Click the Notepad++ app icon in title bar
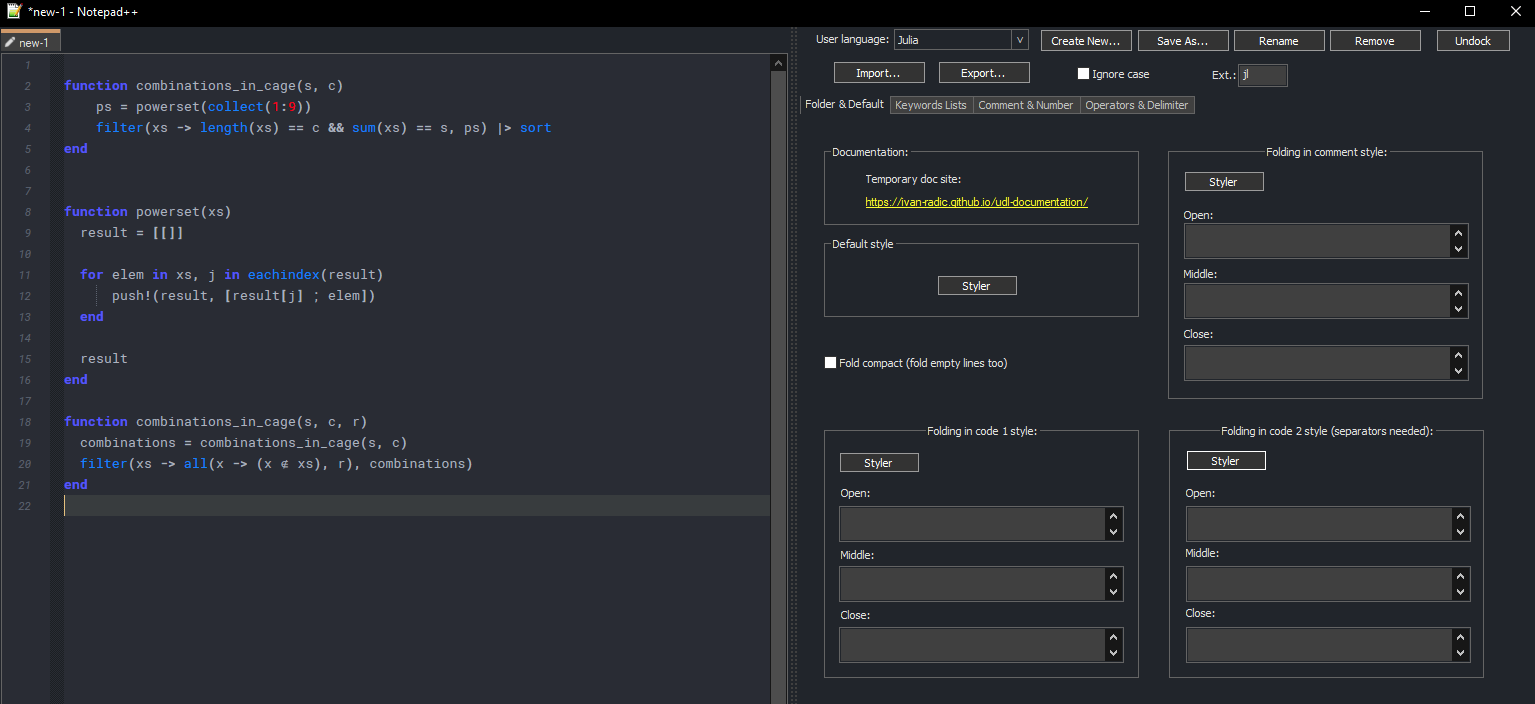Image resolution: width=1535 pixels, height=704 pixels. click(12, 11)
